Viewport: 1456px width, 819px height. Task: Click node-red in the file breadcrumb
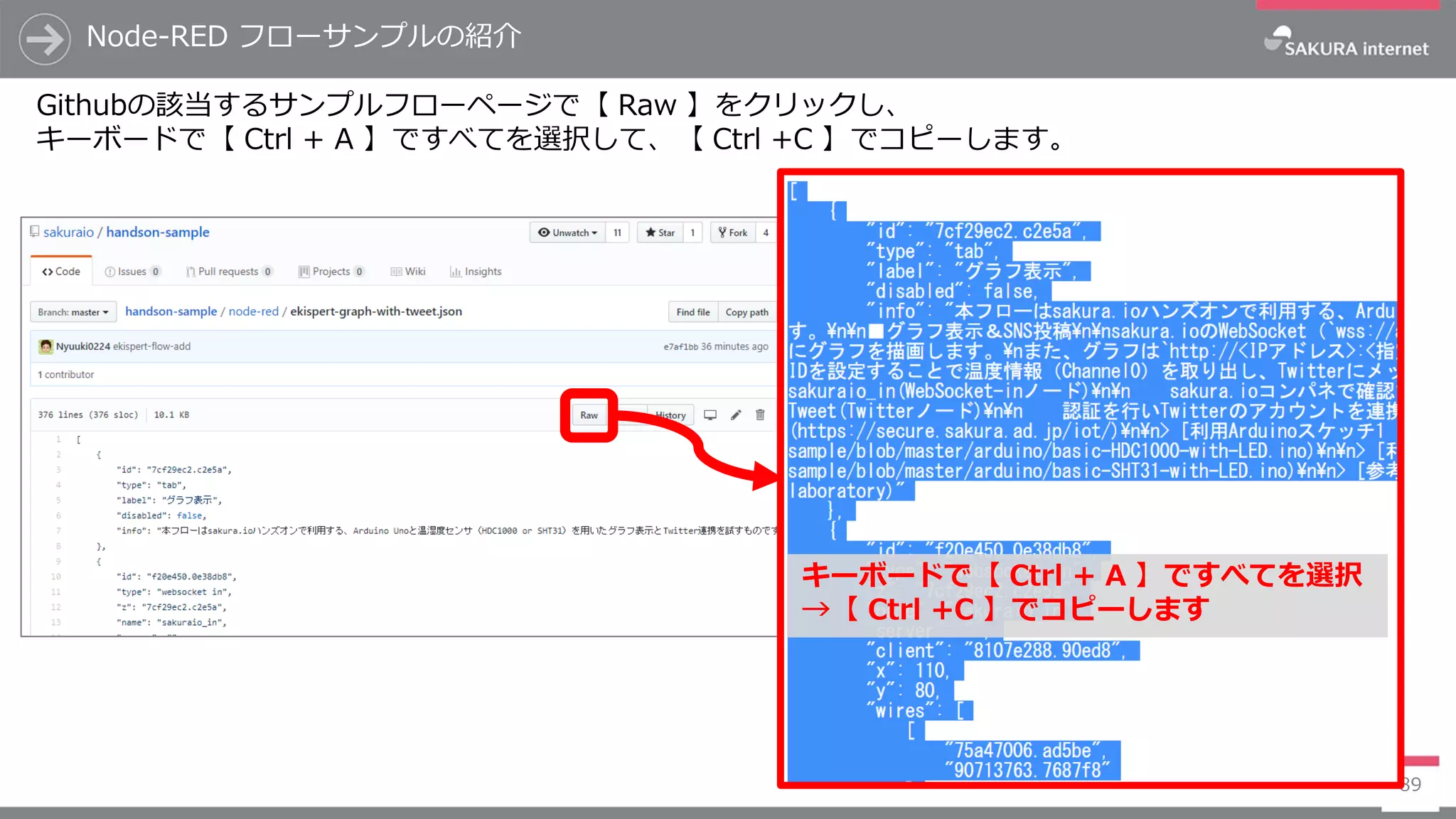(254, 311)
